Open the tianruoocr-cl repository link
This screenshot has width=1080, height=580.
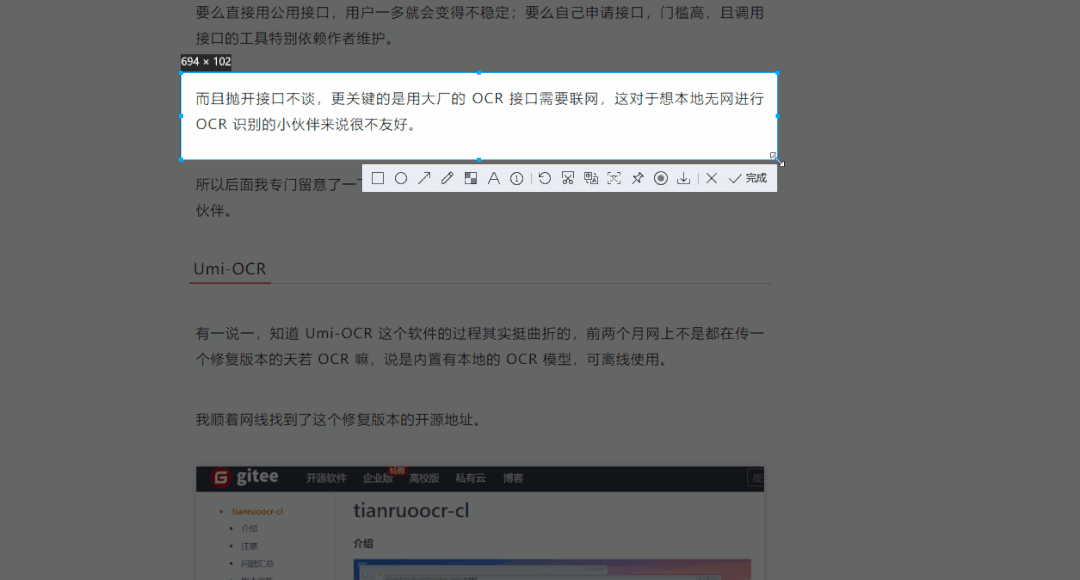[x=257, y=511]
